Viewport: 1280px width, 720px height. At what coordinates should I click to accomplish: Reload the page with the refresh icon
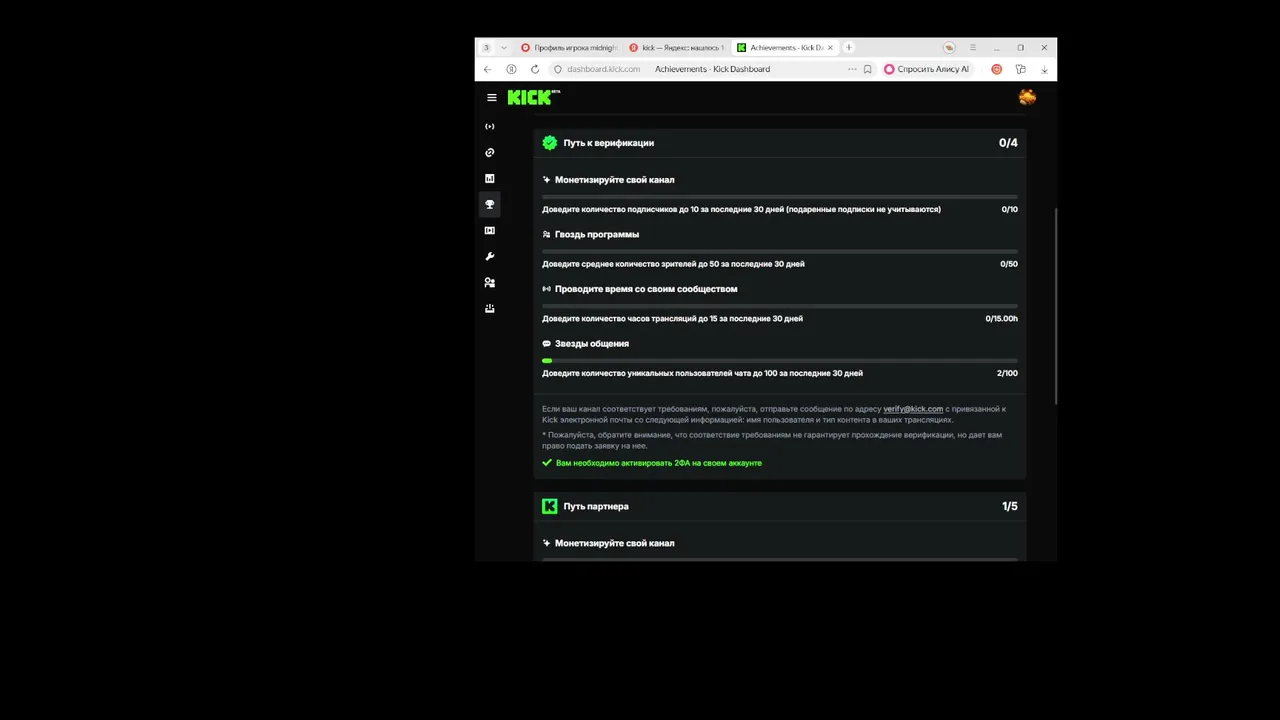pos(535,69)
